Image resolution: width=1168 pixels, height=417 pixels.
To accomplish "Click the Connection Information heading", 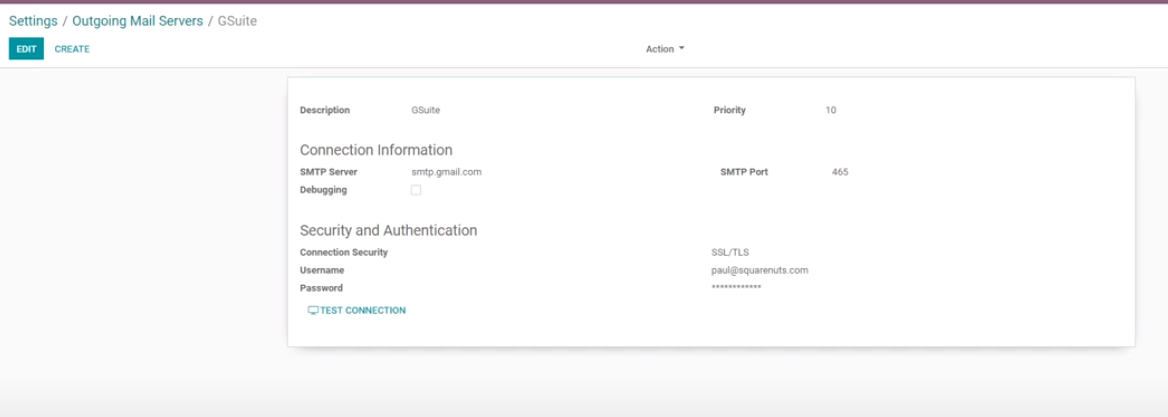I will pos(376,150).
